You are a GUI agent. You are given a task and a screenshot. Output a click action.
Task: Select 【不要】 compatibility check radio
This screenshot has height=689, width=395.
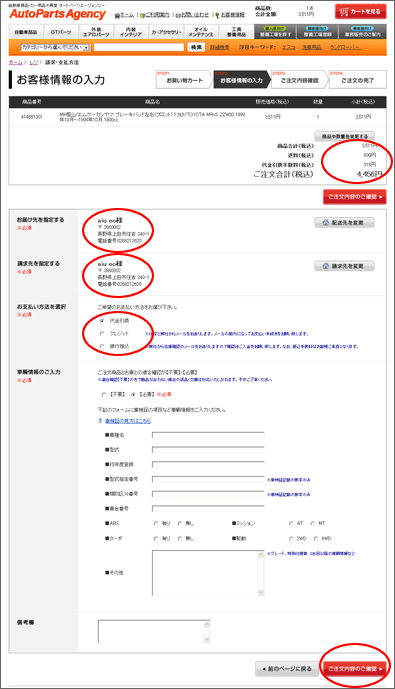point(104,395)
